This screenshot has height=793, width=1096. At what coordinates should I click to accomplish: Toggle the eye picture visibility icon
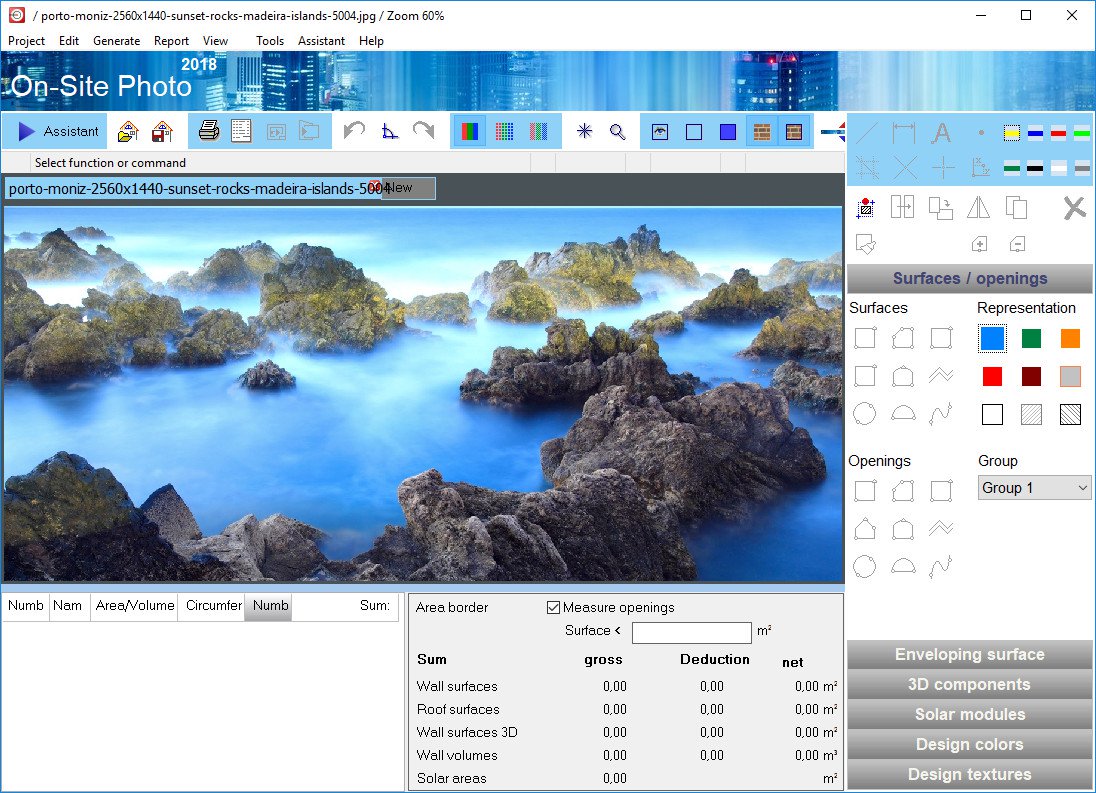click(660, 131)
